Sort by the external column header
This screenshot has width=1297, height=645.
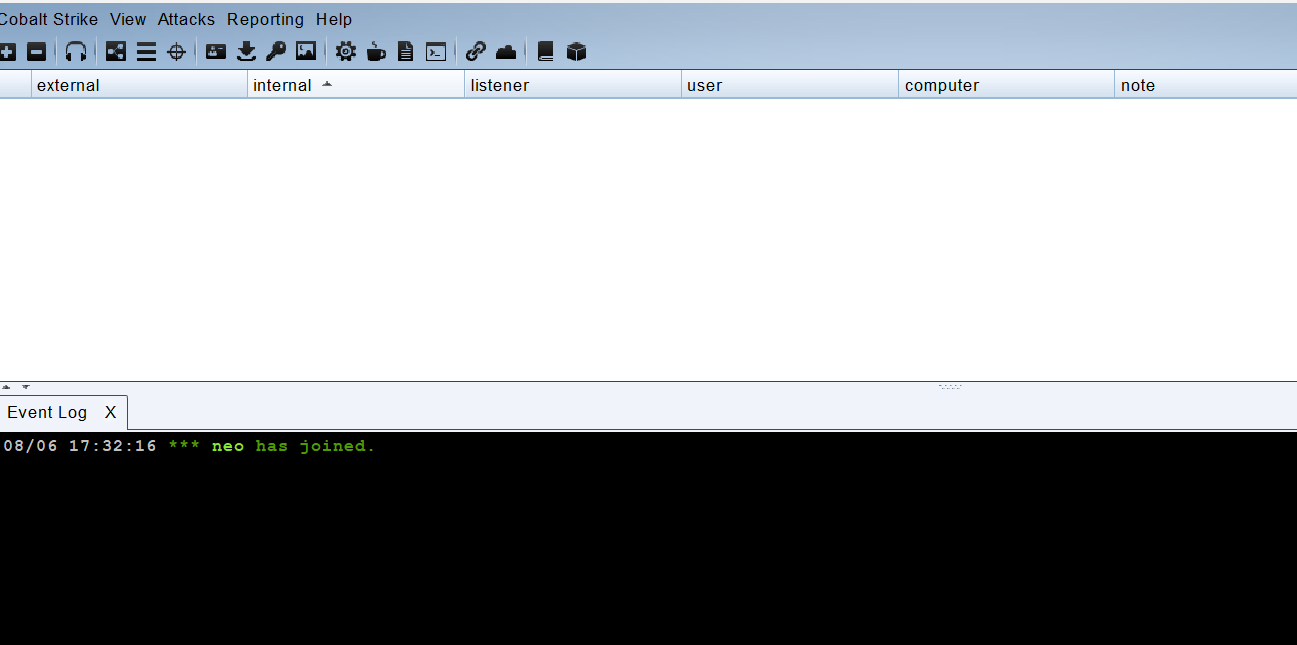(139, 85)
